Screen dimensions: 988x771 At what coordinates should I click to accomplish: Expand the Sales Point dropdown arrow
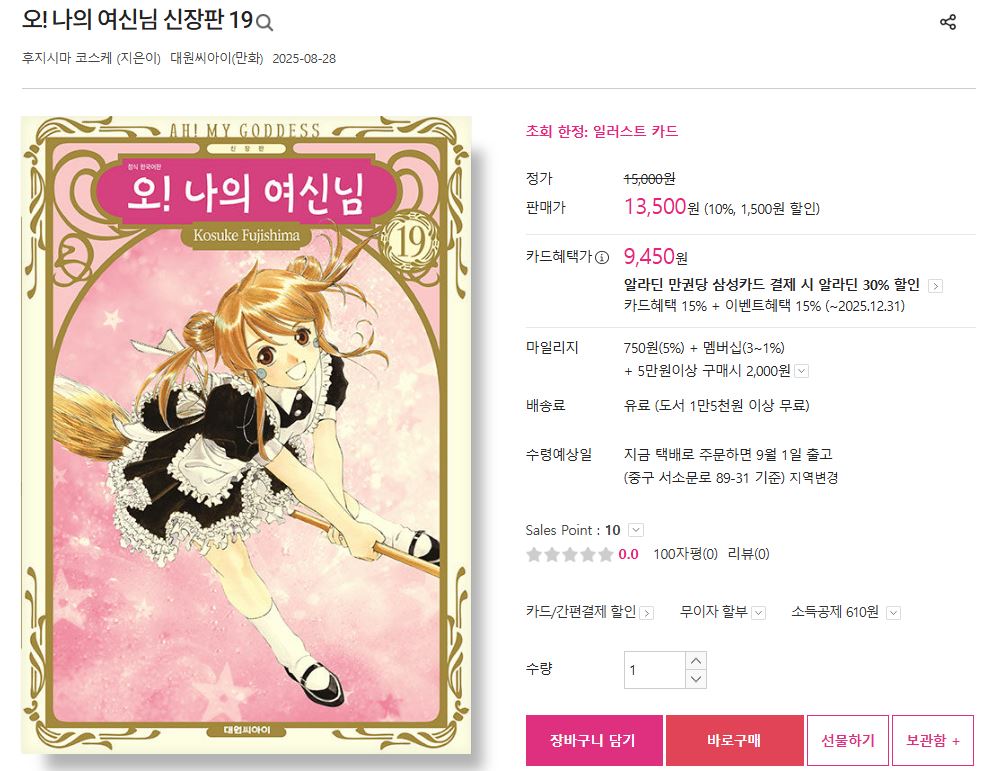[636, 530]
